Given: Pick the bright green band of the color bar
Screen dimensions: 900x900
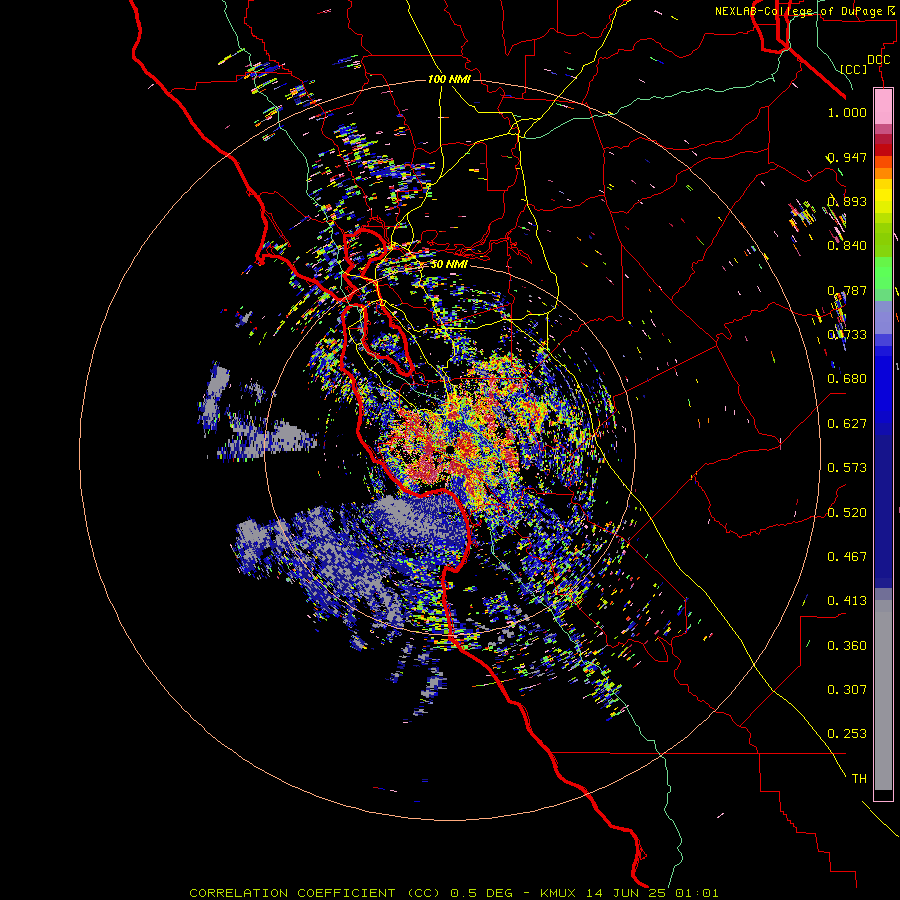Looking at the screenshot, I should point(883,272).
